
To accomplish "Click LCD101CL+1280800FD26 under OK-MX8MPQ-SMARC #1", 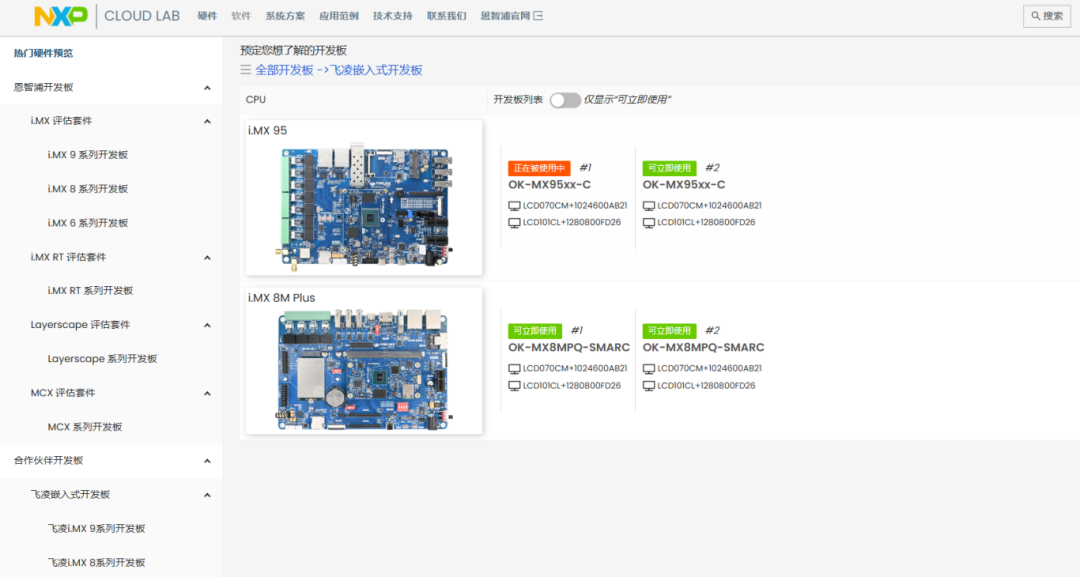I will click(x=572, y=386).
